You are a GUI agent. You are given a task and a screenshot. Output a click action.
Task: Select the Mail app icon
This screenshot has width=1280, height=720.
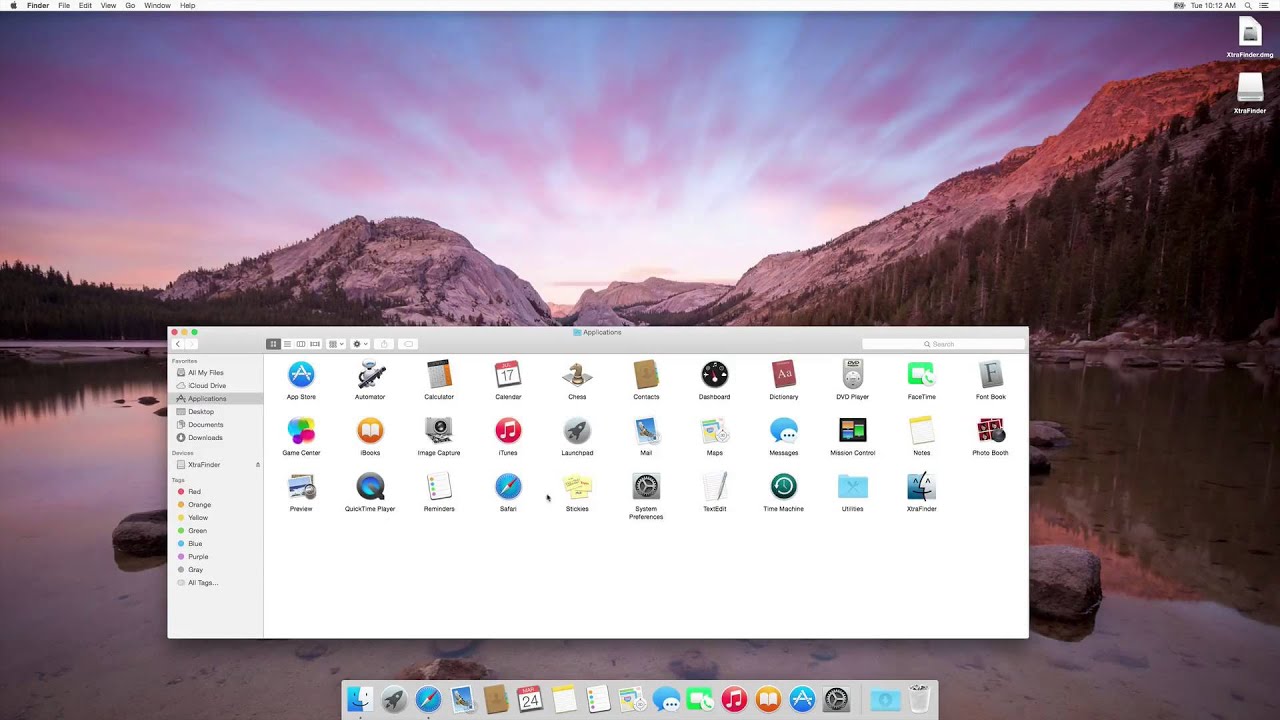pyautogui.click(x=646, y=431)
